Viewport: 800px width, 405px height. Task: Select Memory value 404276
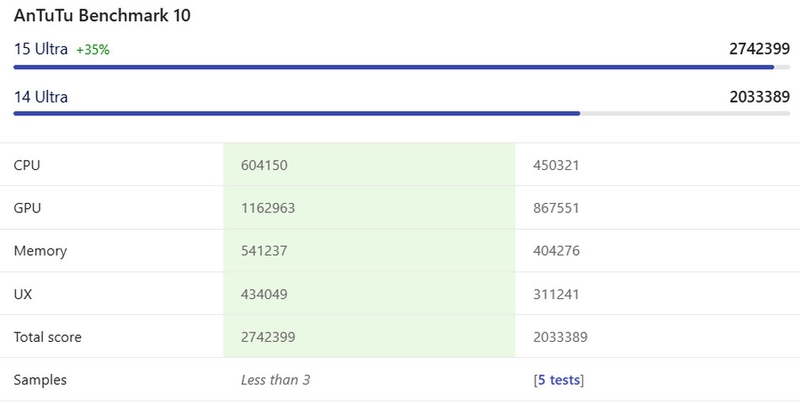click(x=556, y=251)
